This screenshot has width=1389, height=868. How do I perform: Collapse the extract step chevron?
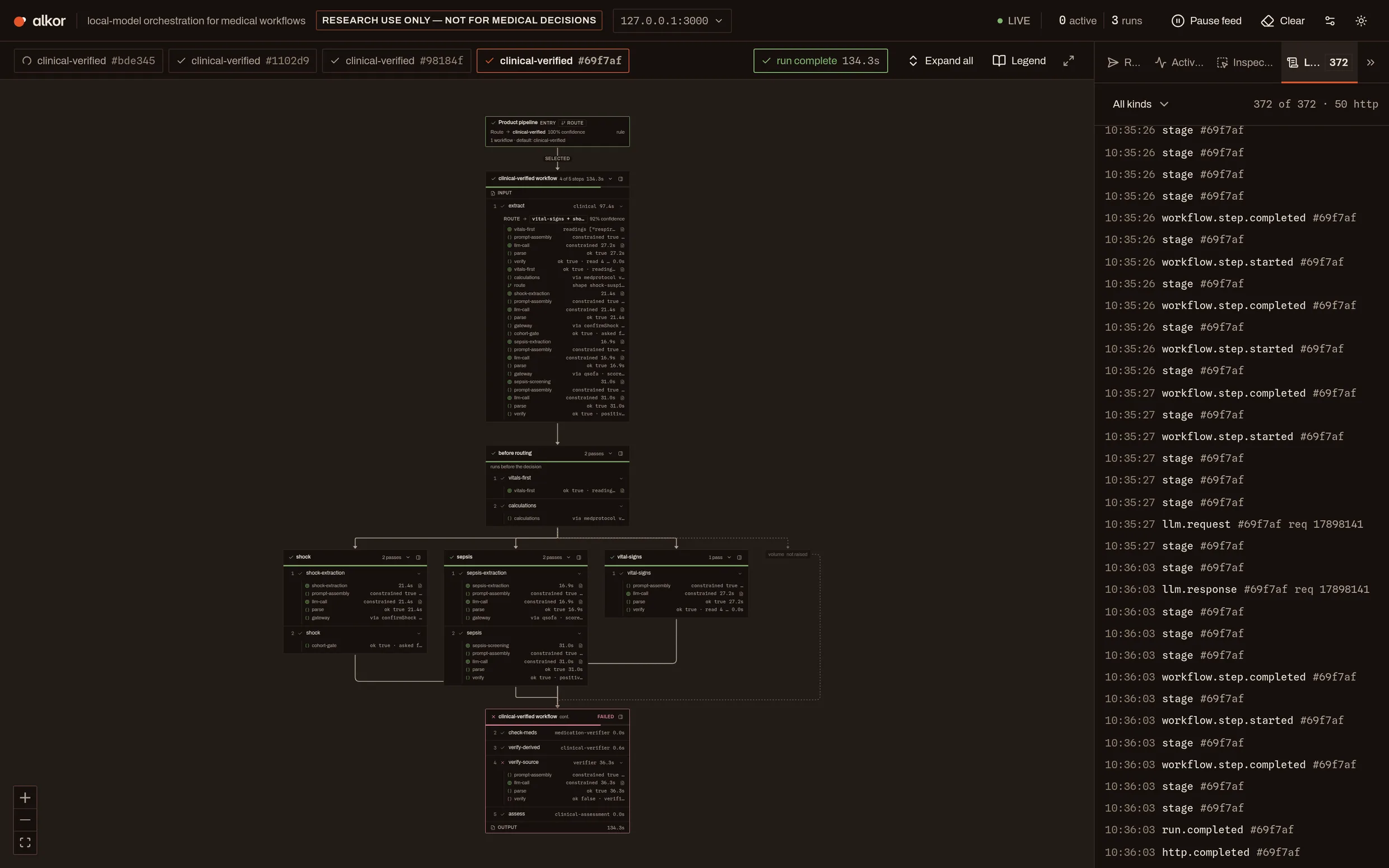pyautogui.click(x=621, y=206)
